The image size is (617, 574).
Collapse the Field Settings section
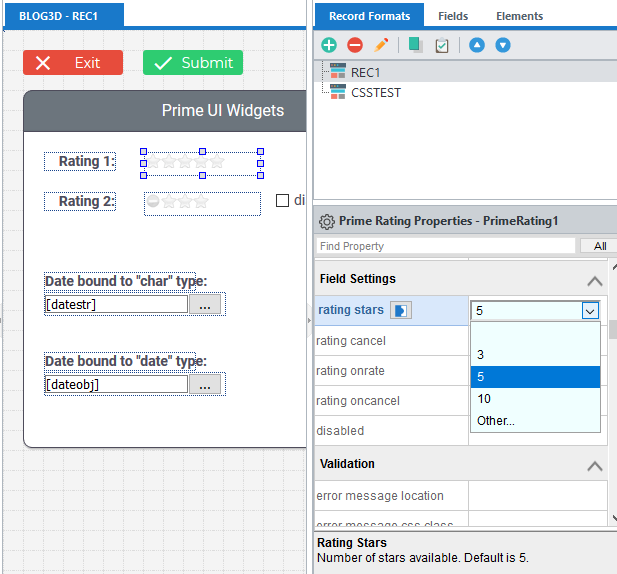point(595,281)
